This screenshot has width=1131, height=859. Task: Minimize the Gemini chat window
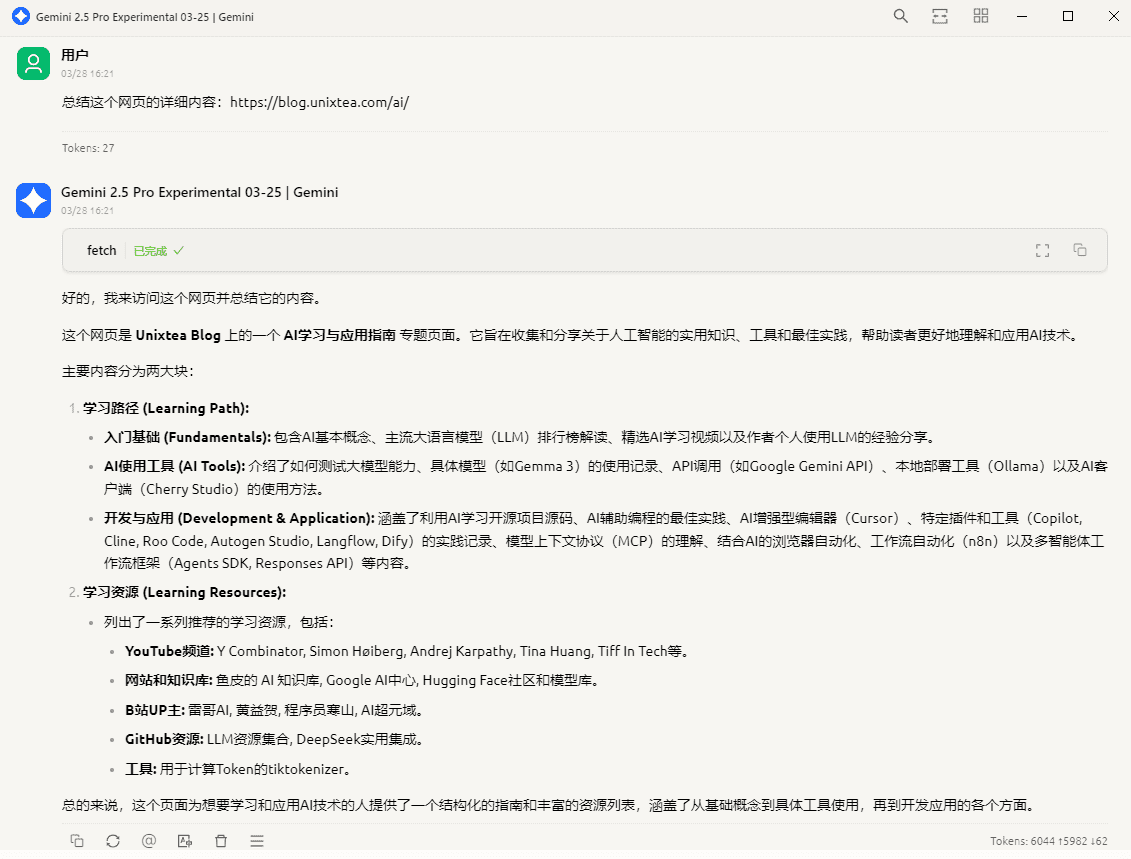coord(1021,16)
